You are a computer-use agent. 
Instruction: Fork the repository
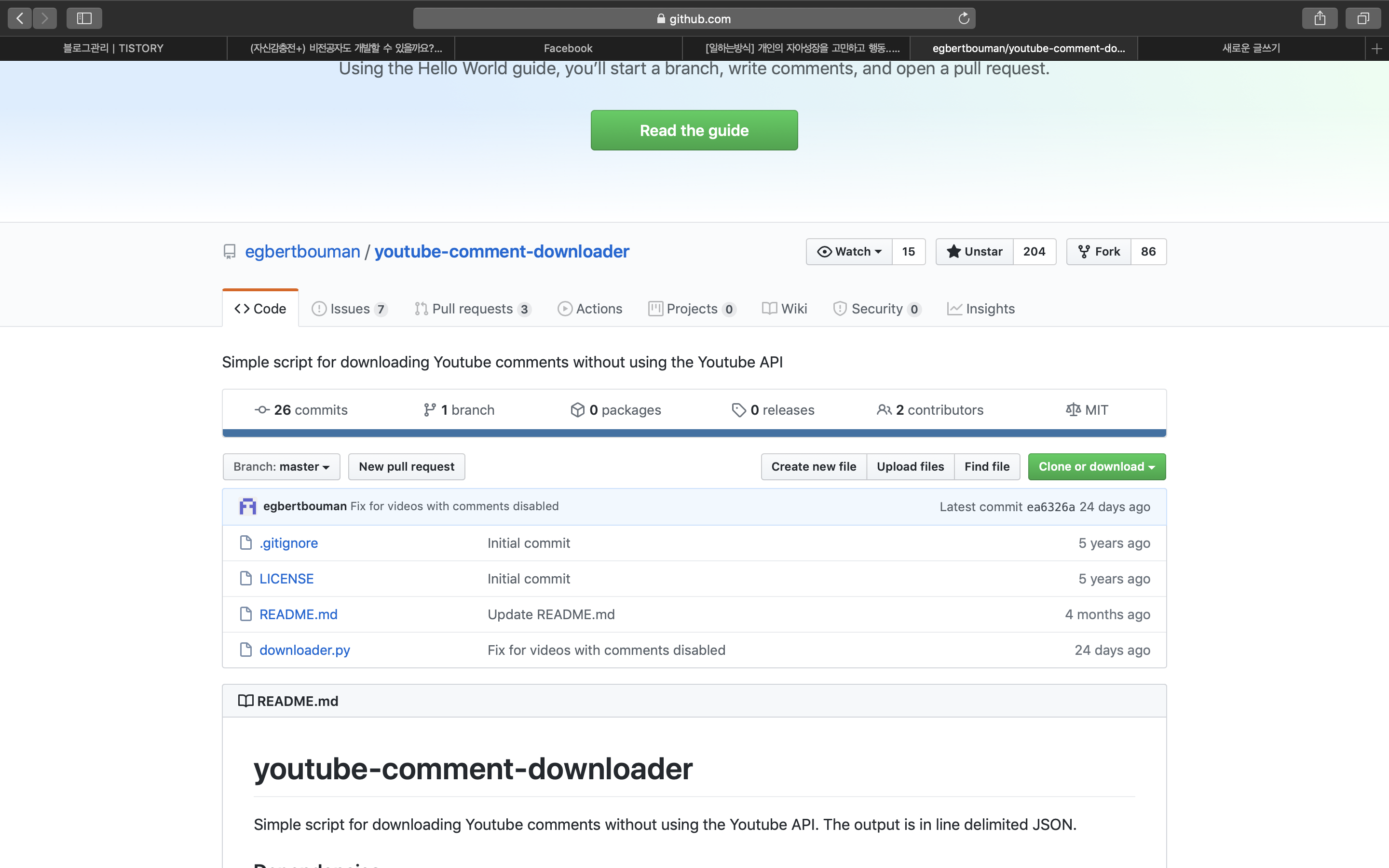coord(1099,251)
